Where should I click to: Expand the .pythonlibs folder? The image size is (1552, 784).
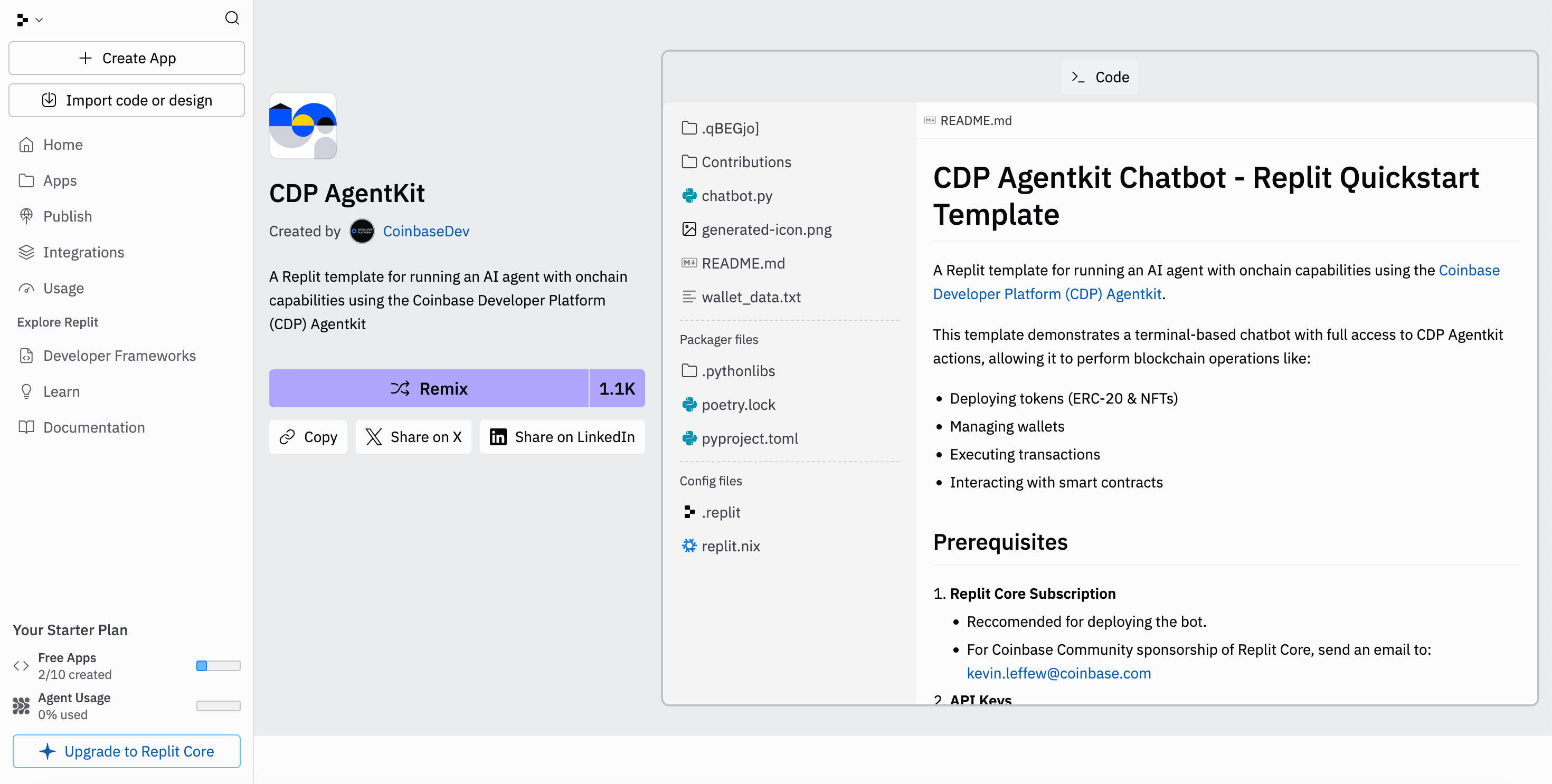coord(737,371)
